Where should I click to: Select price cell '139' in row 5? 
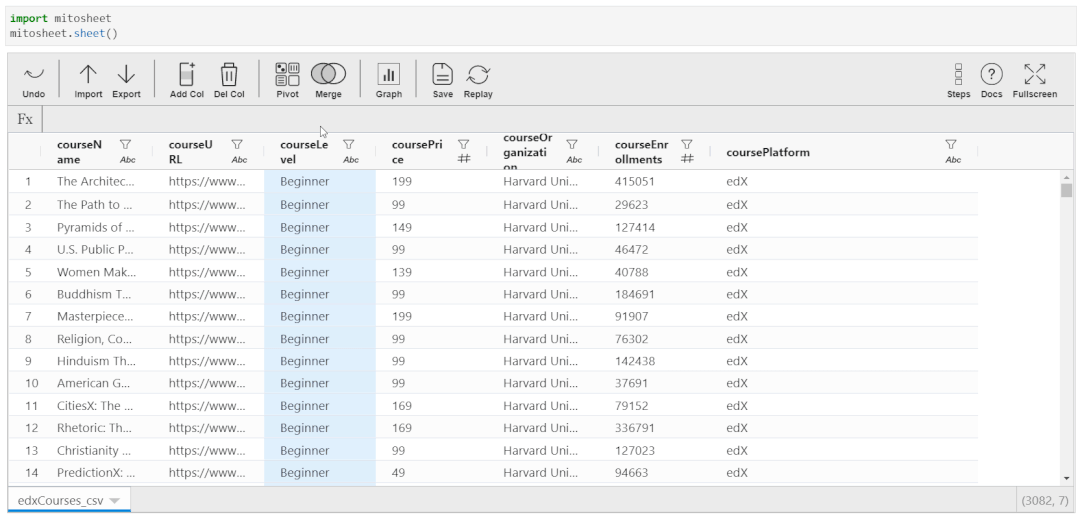[431, 272]
